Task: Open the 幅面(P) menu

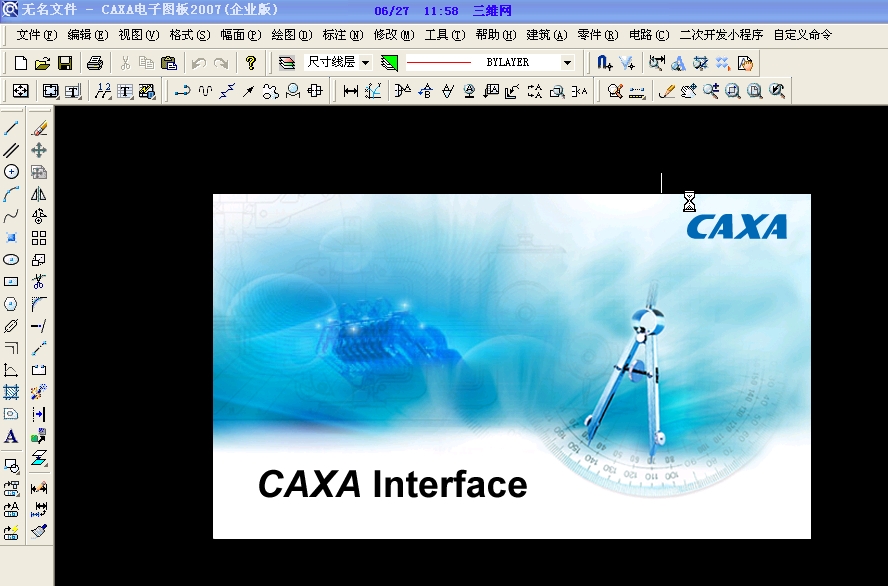Action: [x=241, y=35]
